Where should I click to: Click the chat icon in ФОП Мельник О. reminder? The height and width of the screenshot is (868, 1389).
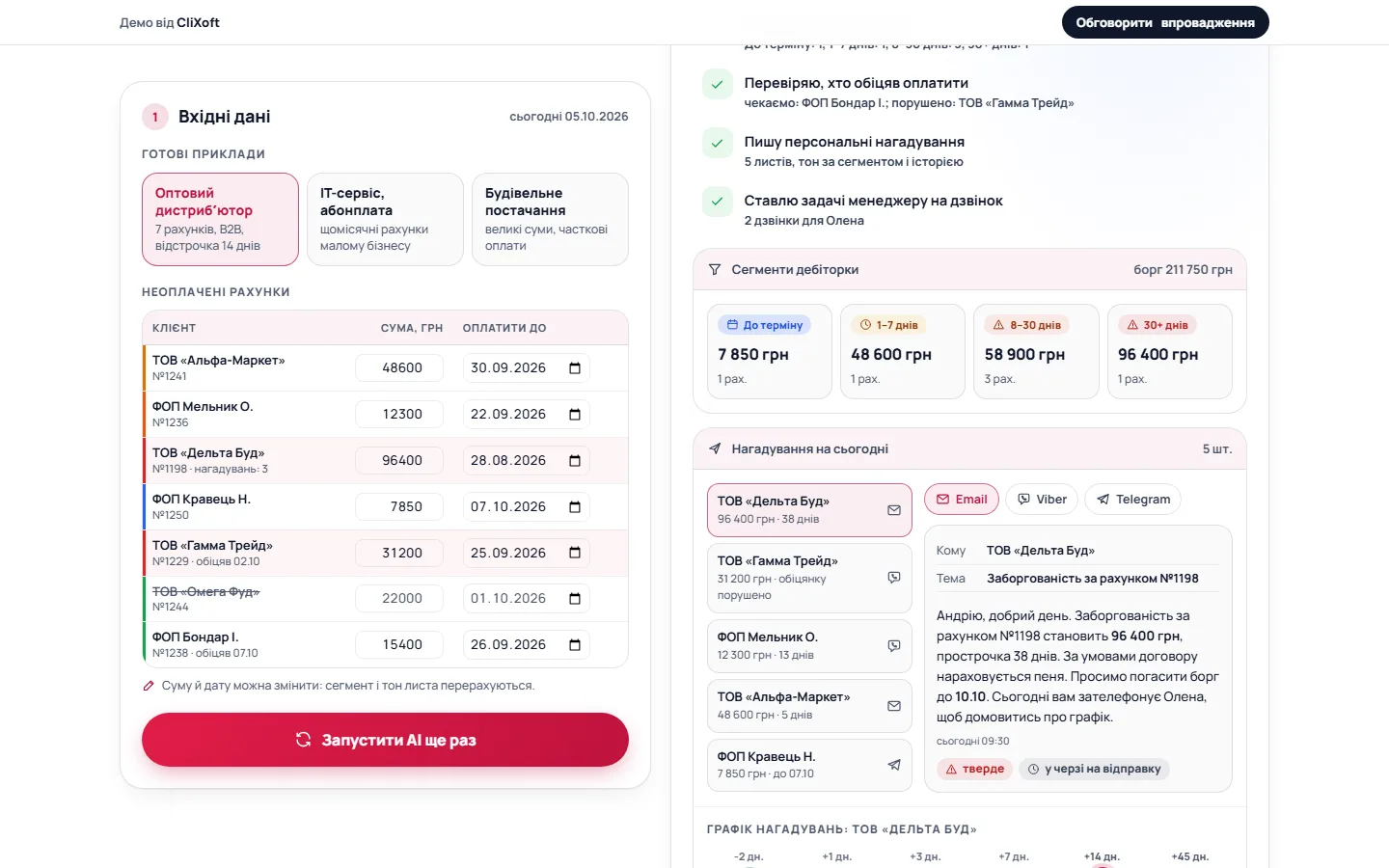[894, 646]
